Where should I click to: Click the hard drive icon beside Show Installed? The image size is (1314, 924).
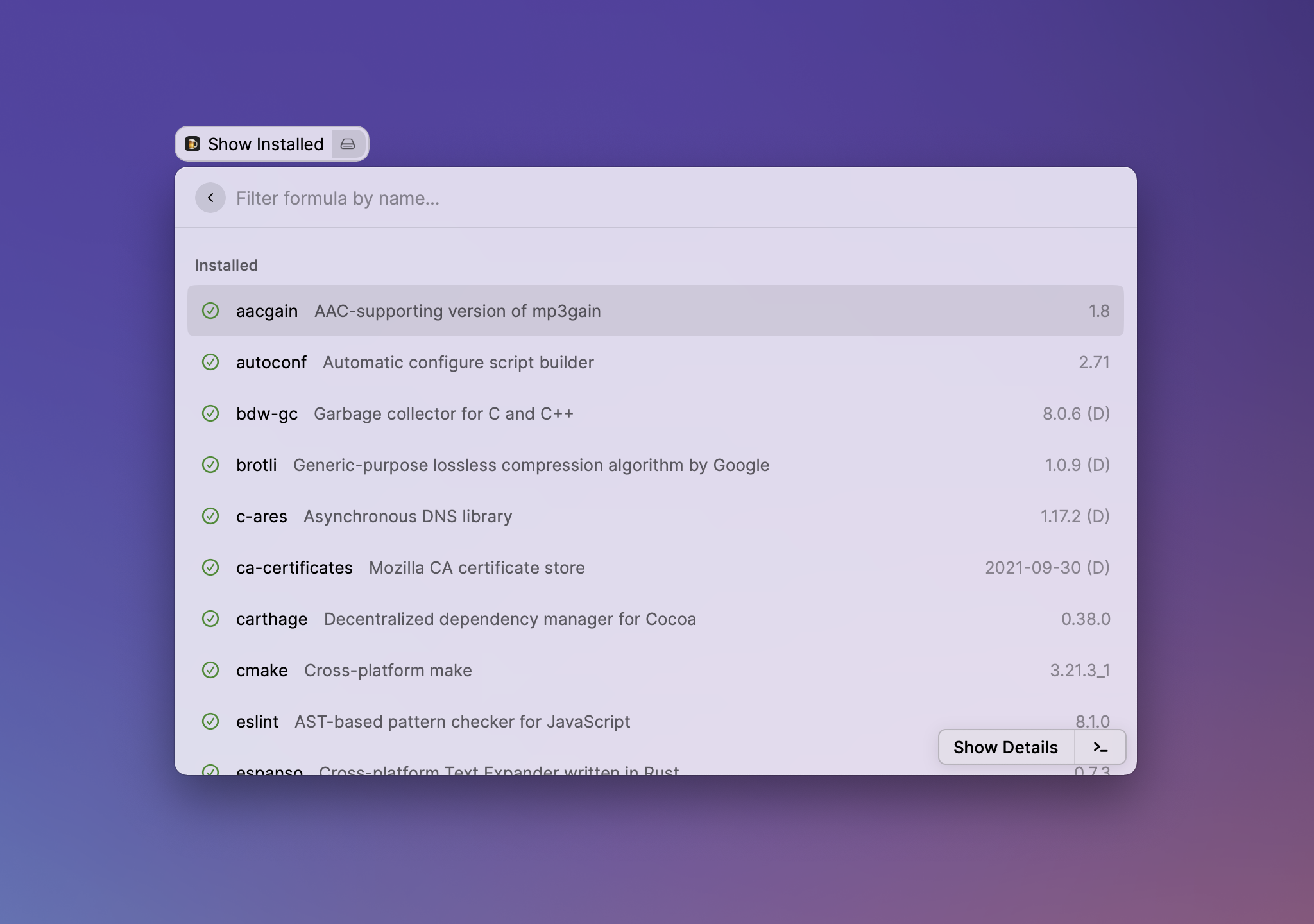click(x=348, y=144)
